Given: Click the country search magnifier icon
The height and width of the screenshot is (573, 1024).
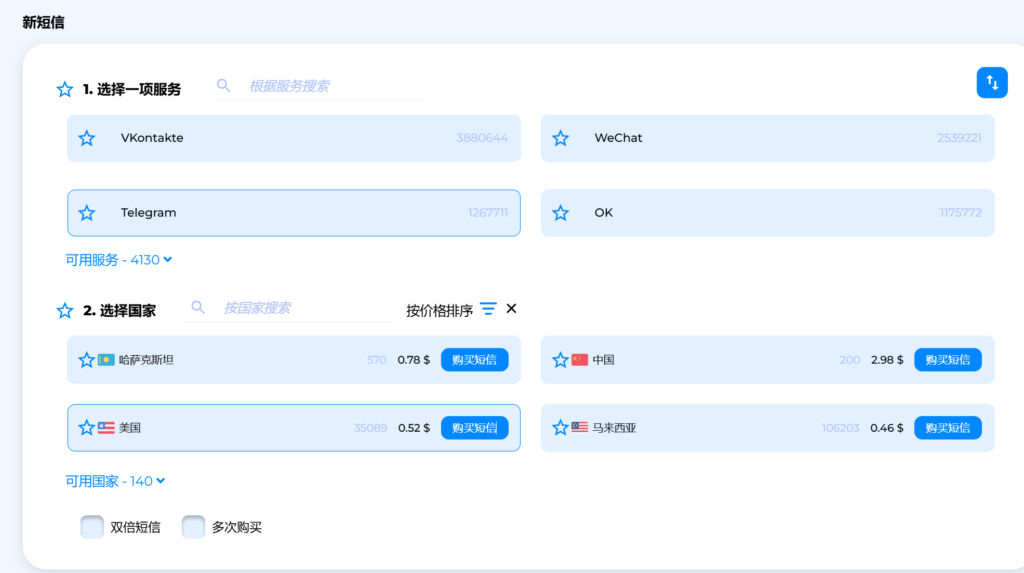Looking at the screenshot, I should [x=198, y=307].
